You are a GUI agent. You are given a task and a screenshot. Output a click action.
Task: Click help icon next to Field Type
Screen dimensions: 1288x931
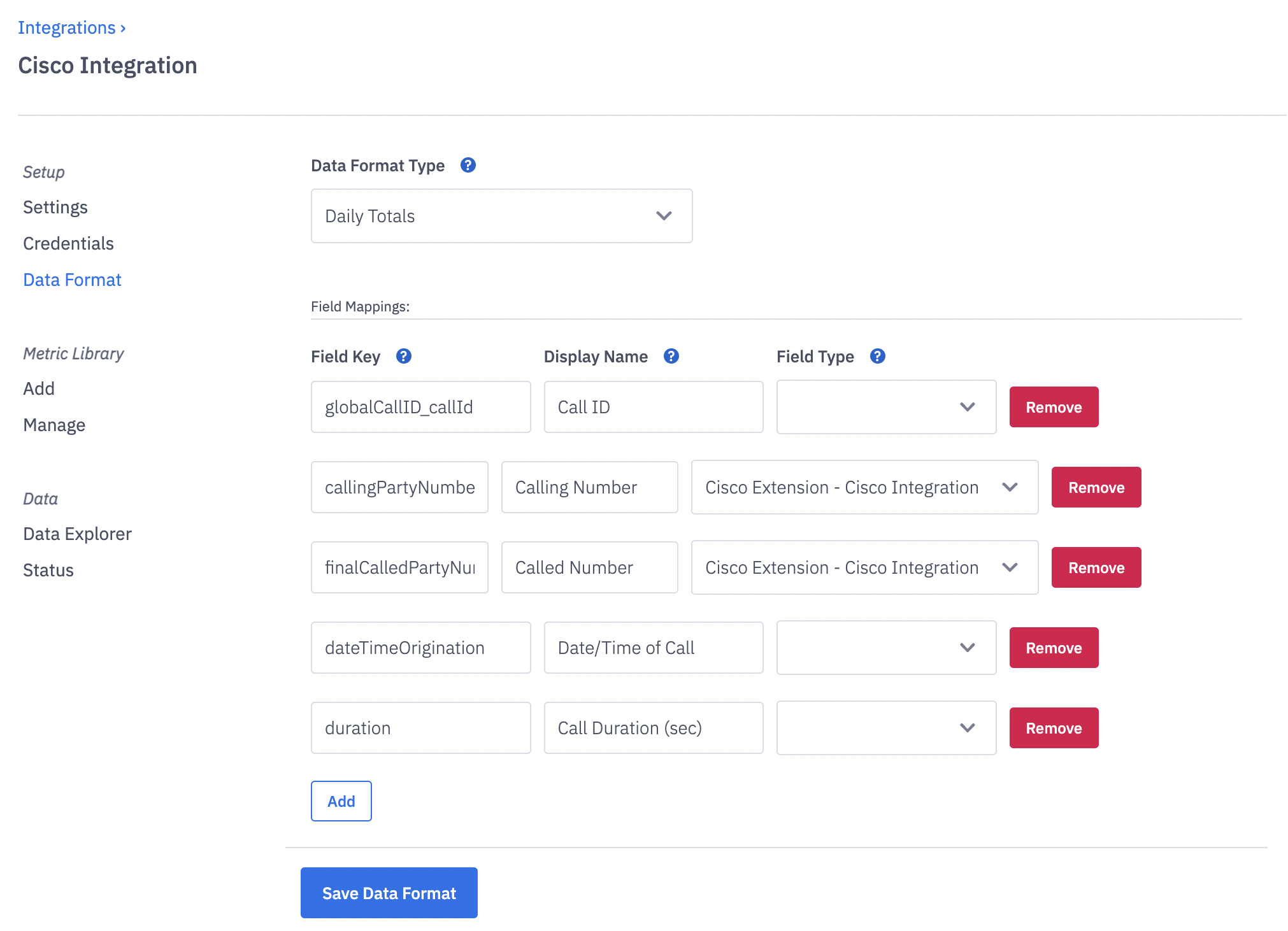point(877,356)
